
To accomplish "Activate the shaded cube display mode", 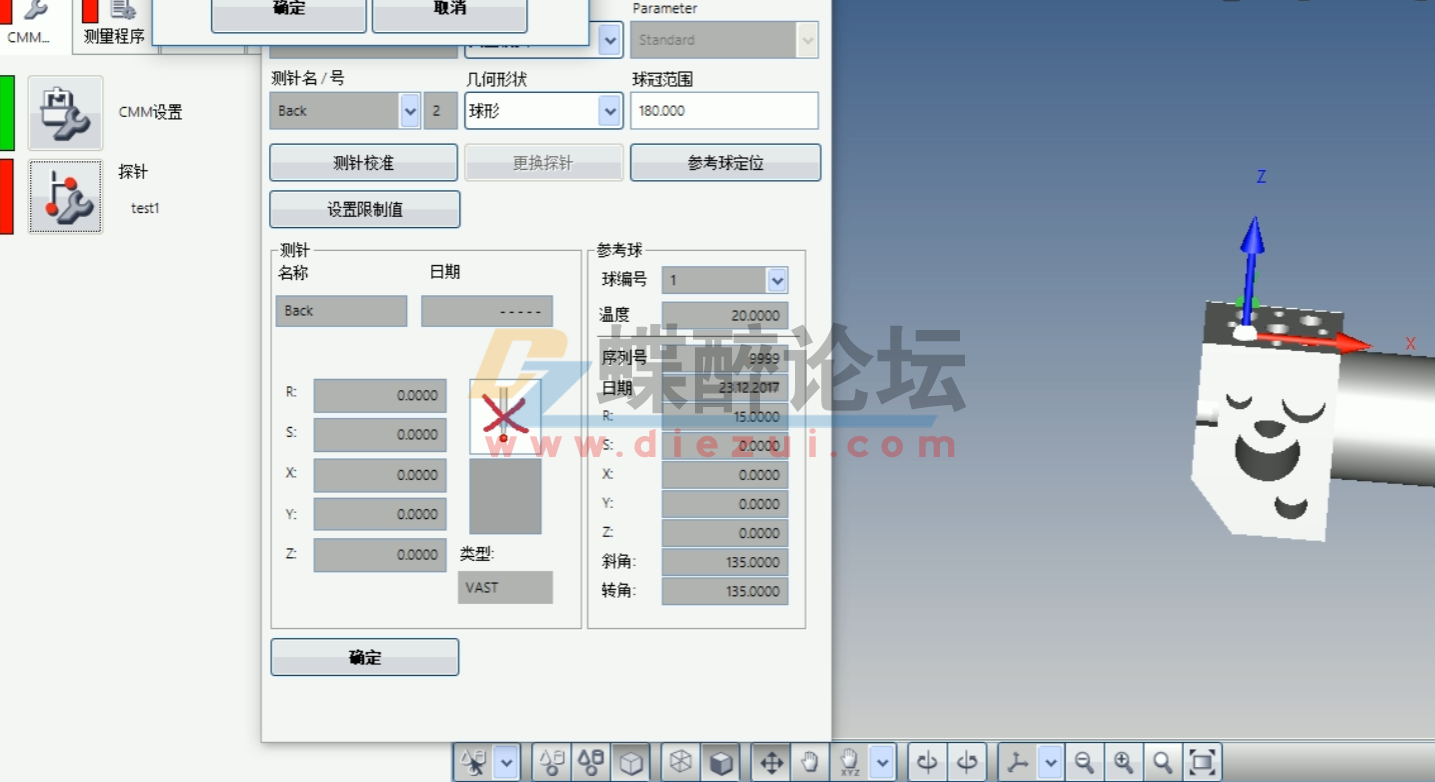I will click(x=720, y=761).
